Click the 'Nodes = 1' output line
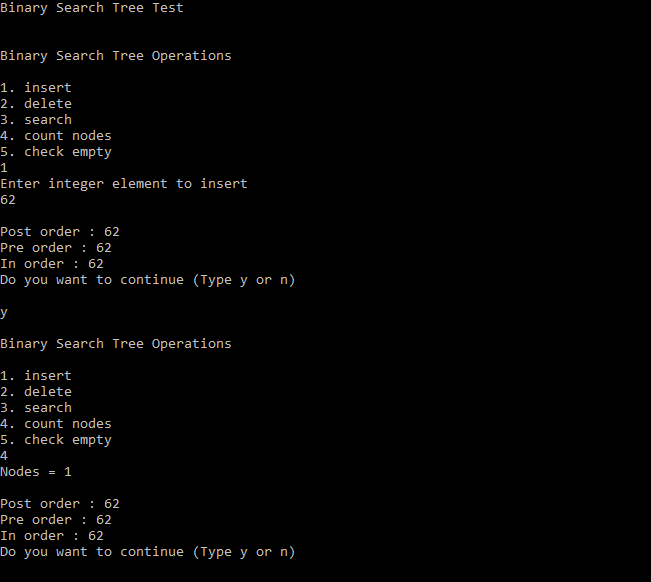The width and height of the screenshot is (651, 582). click(36, 472)
